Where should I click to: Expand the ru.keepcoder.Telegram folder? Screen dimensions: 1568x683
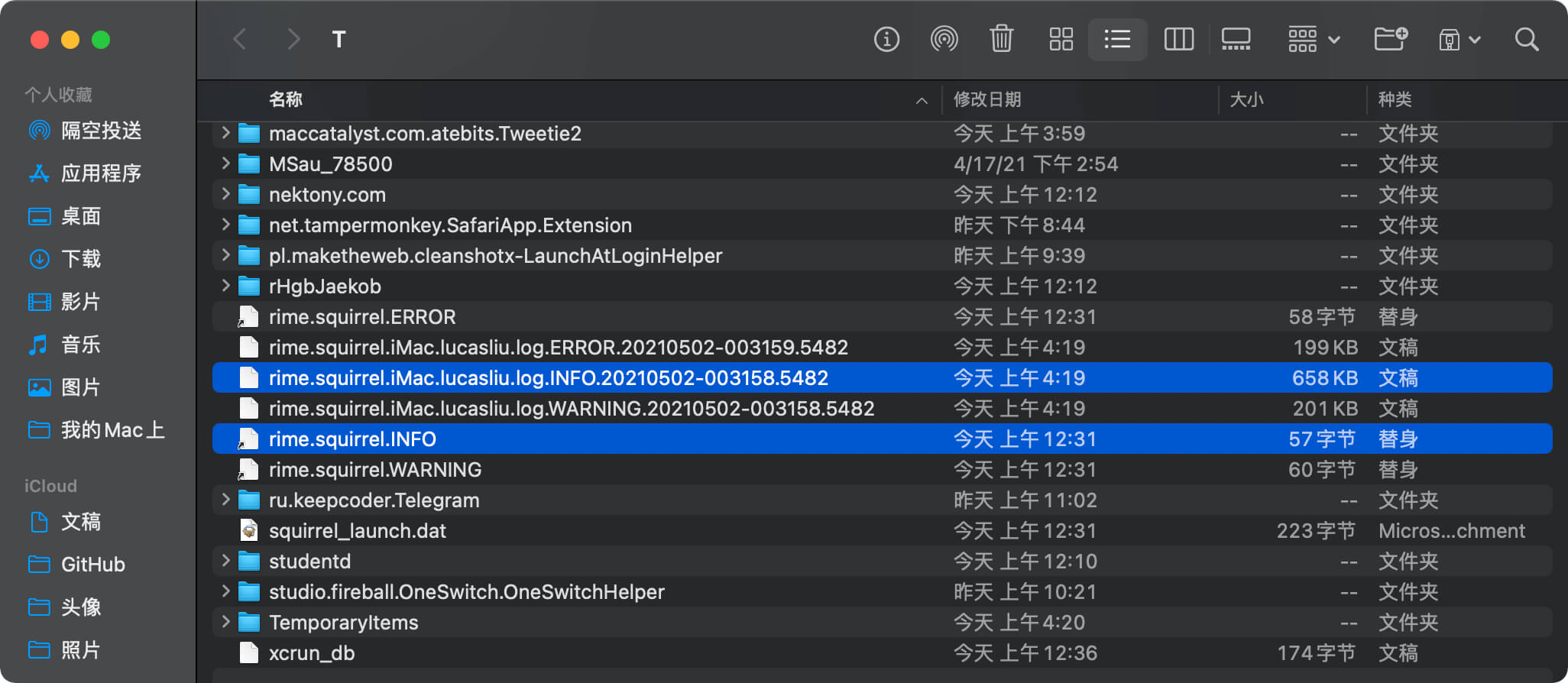(x=225, y=500)
